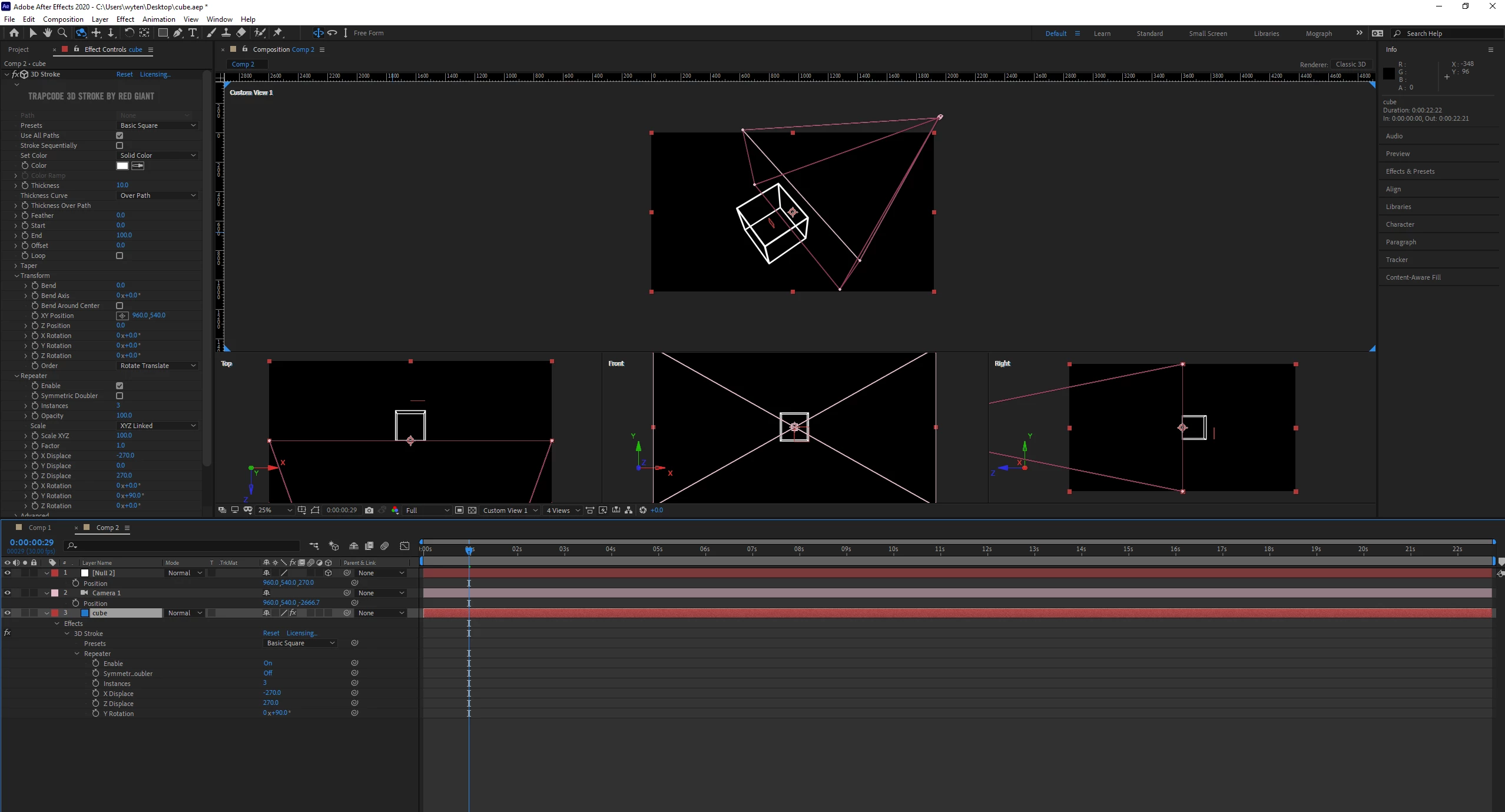
Task: Open the Presets Basic Square dropdown
Action: click(x=157, y=125)
